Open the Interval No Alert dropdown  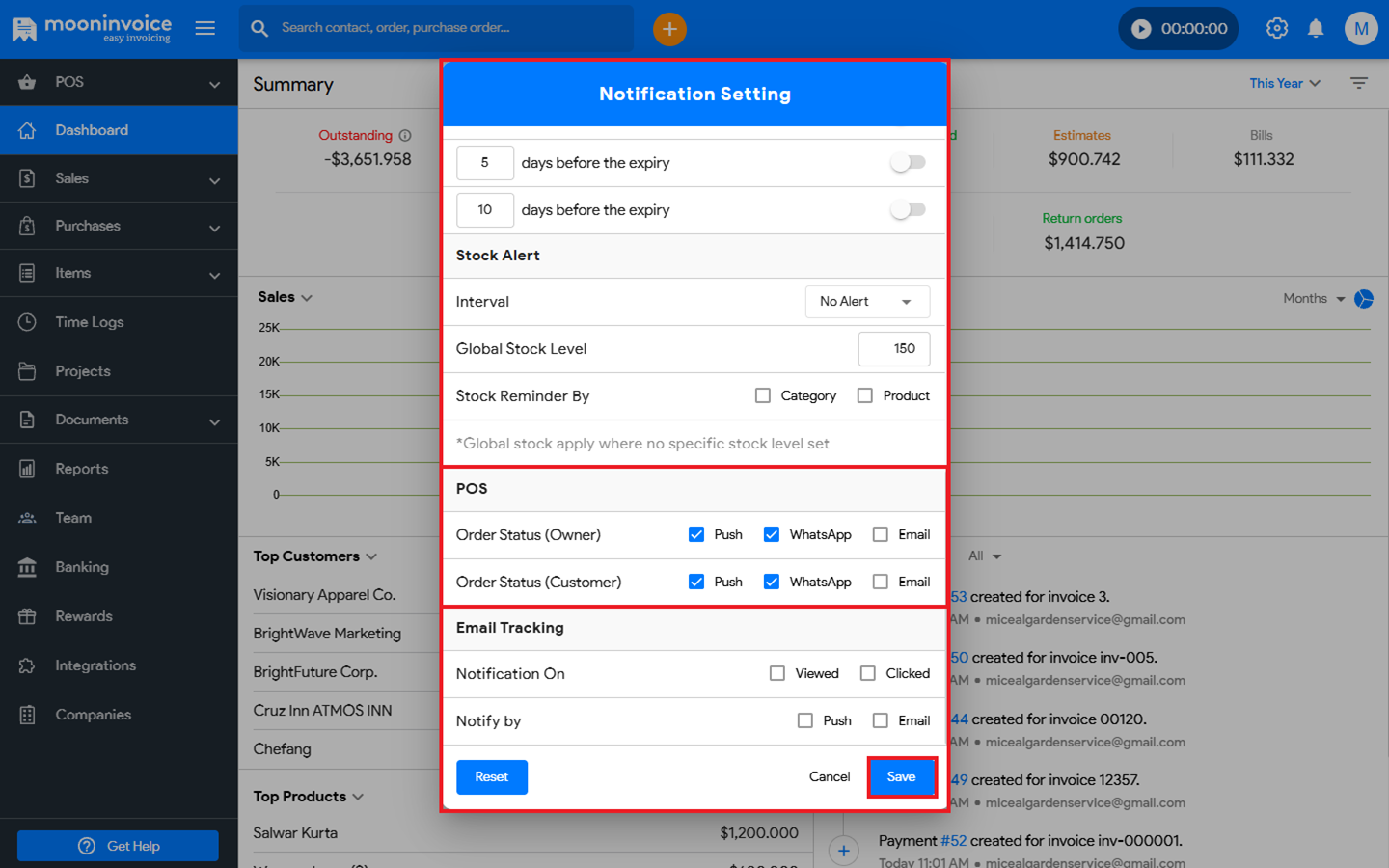coord(866,302)
